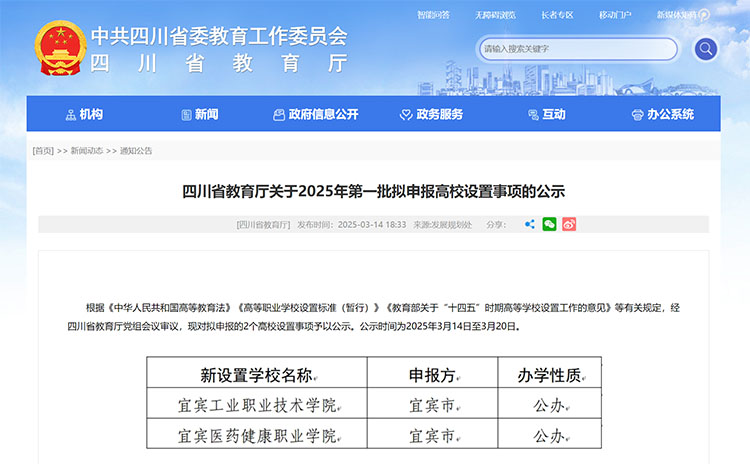Share article via WeChat icon

tap(549, 225)
